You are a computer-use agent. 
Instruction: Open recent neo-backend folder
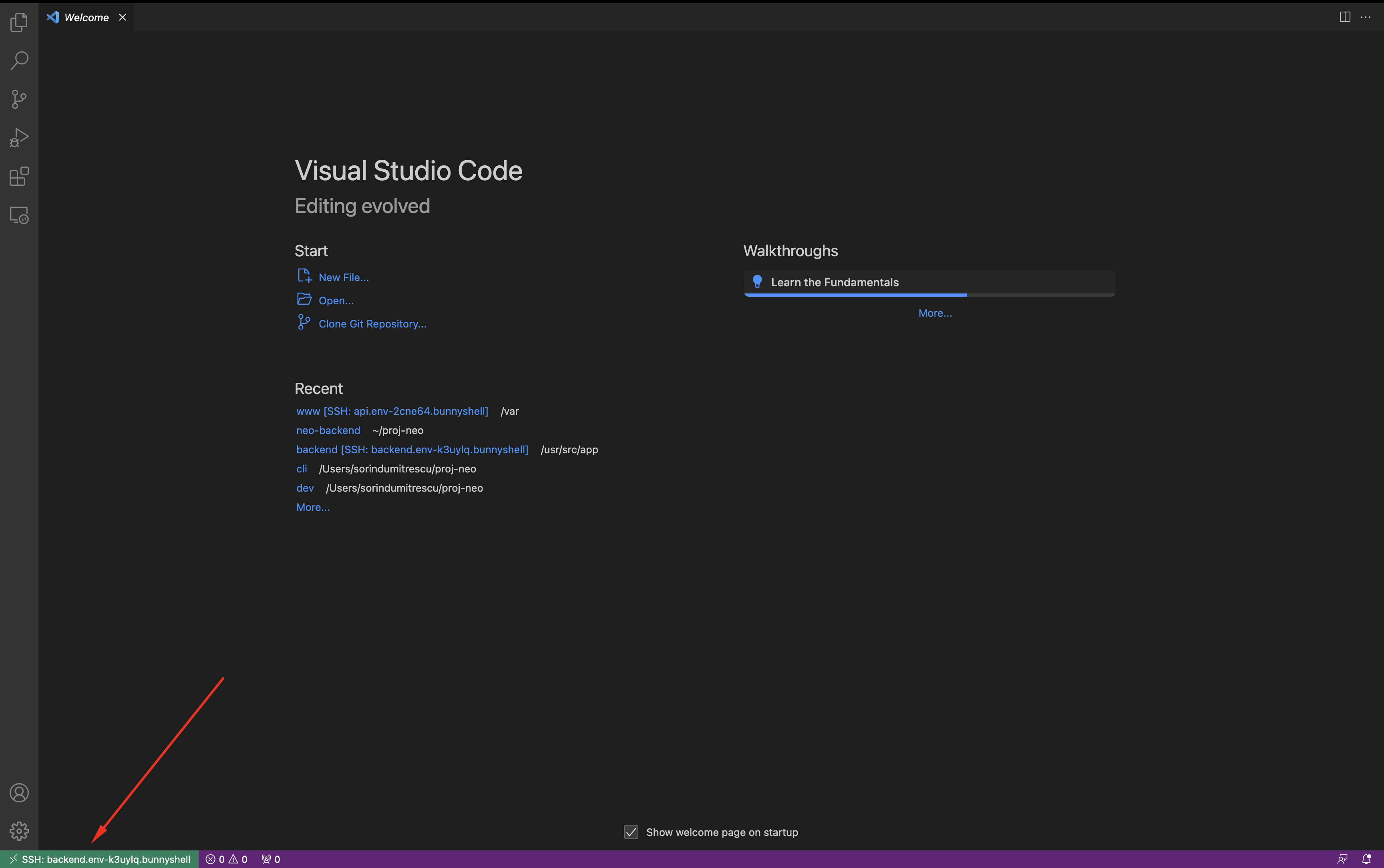[x=328, y=430]
